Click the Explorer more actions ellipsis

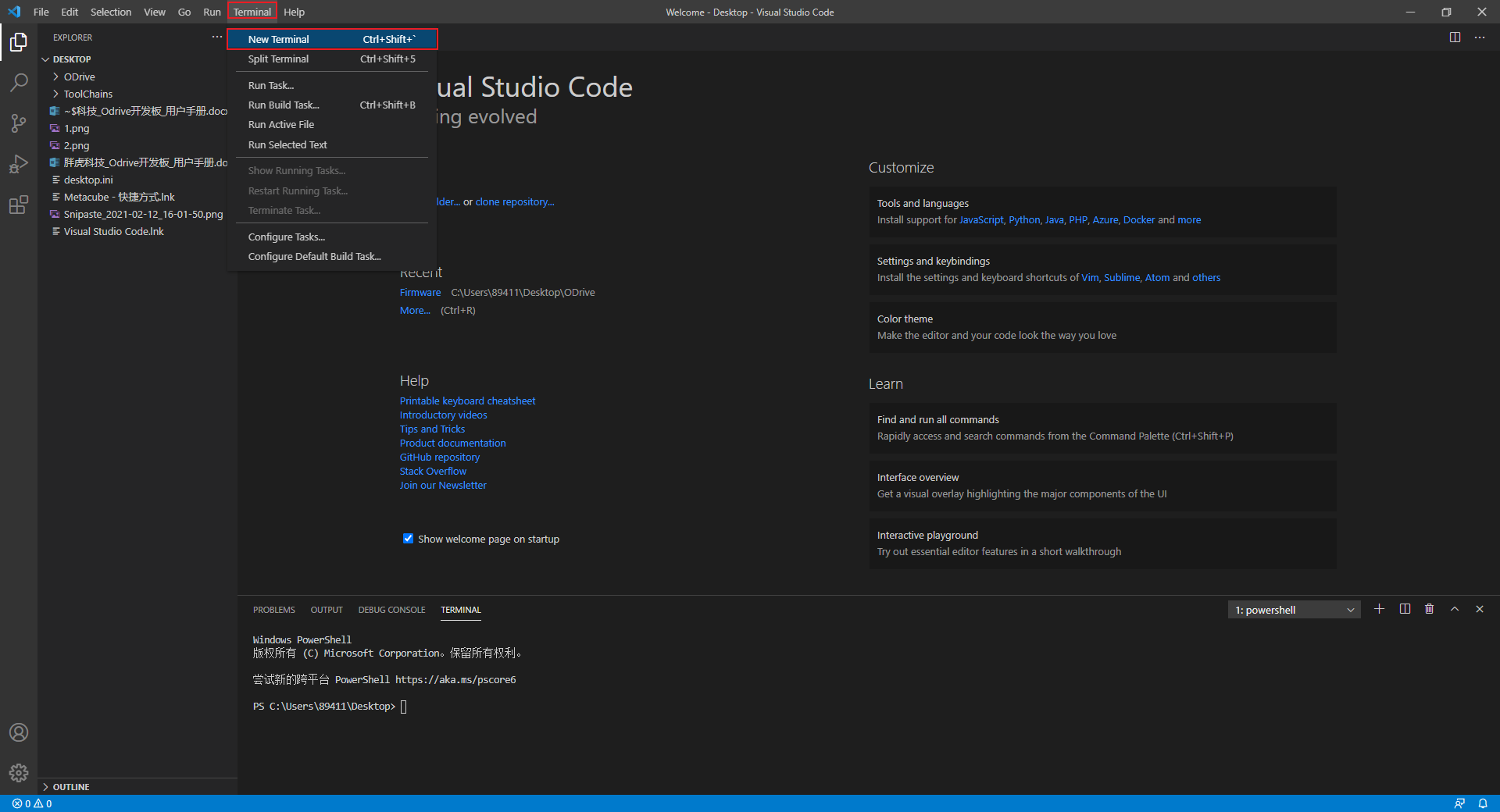217,37
